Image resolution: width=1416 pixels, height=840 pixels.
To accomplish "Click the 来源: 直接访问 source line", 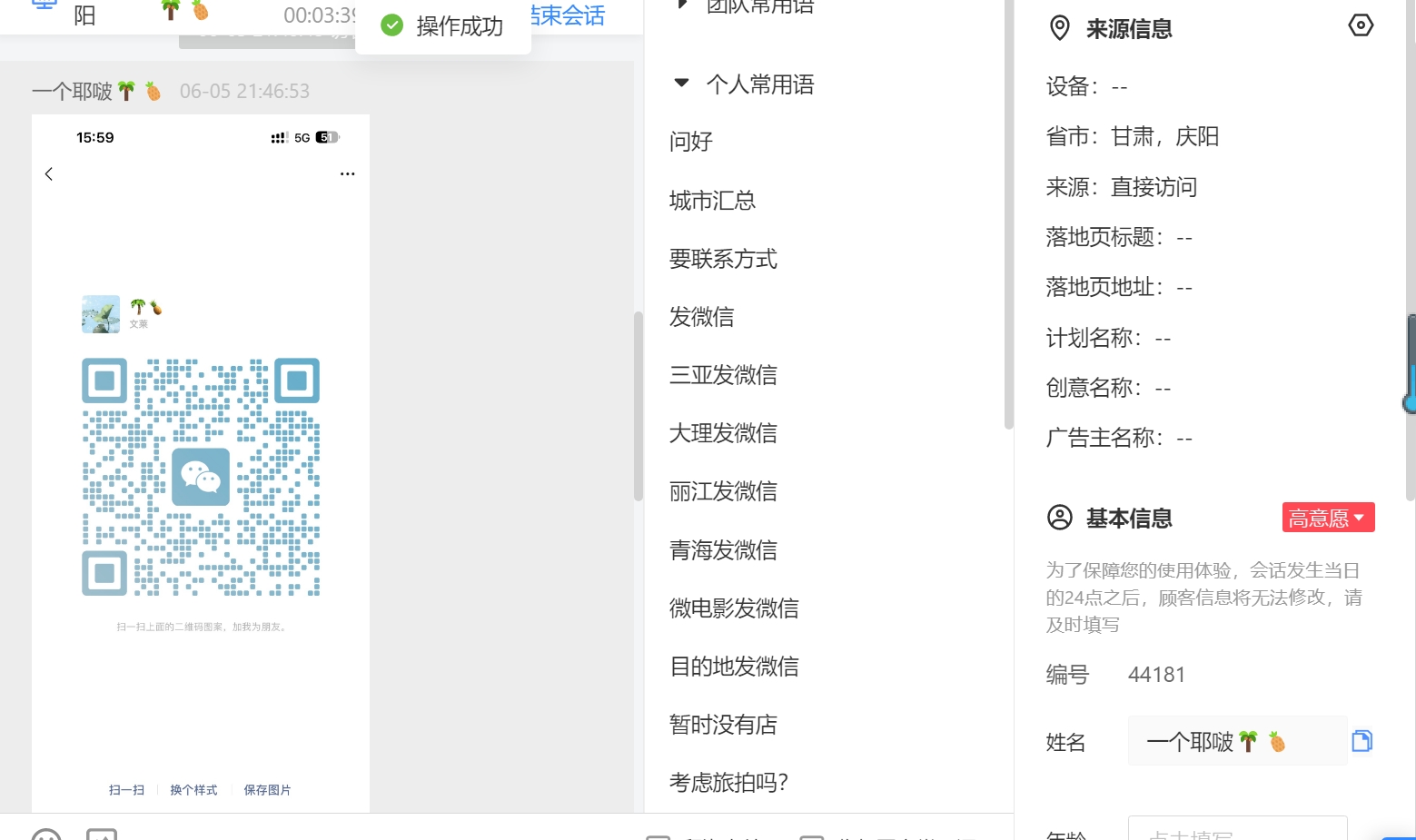I will pyautogui.click(x=1122, y=187).
